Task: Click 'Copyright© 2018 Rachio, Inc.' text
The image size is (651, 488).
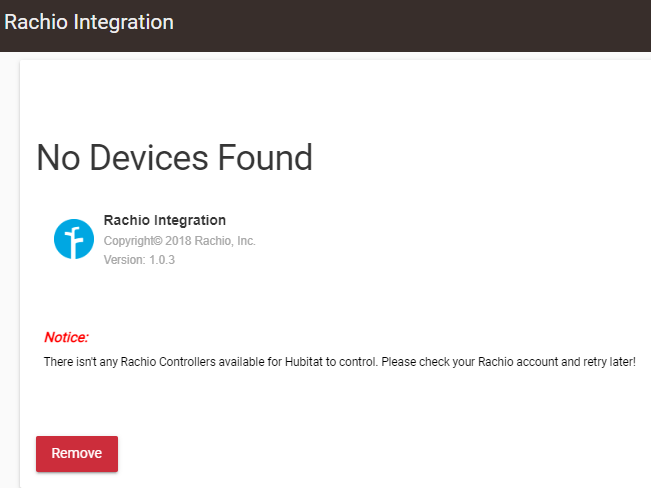Action: 179,241
